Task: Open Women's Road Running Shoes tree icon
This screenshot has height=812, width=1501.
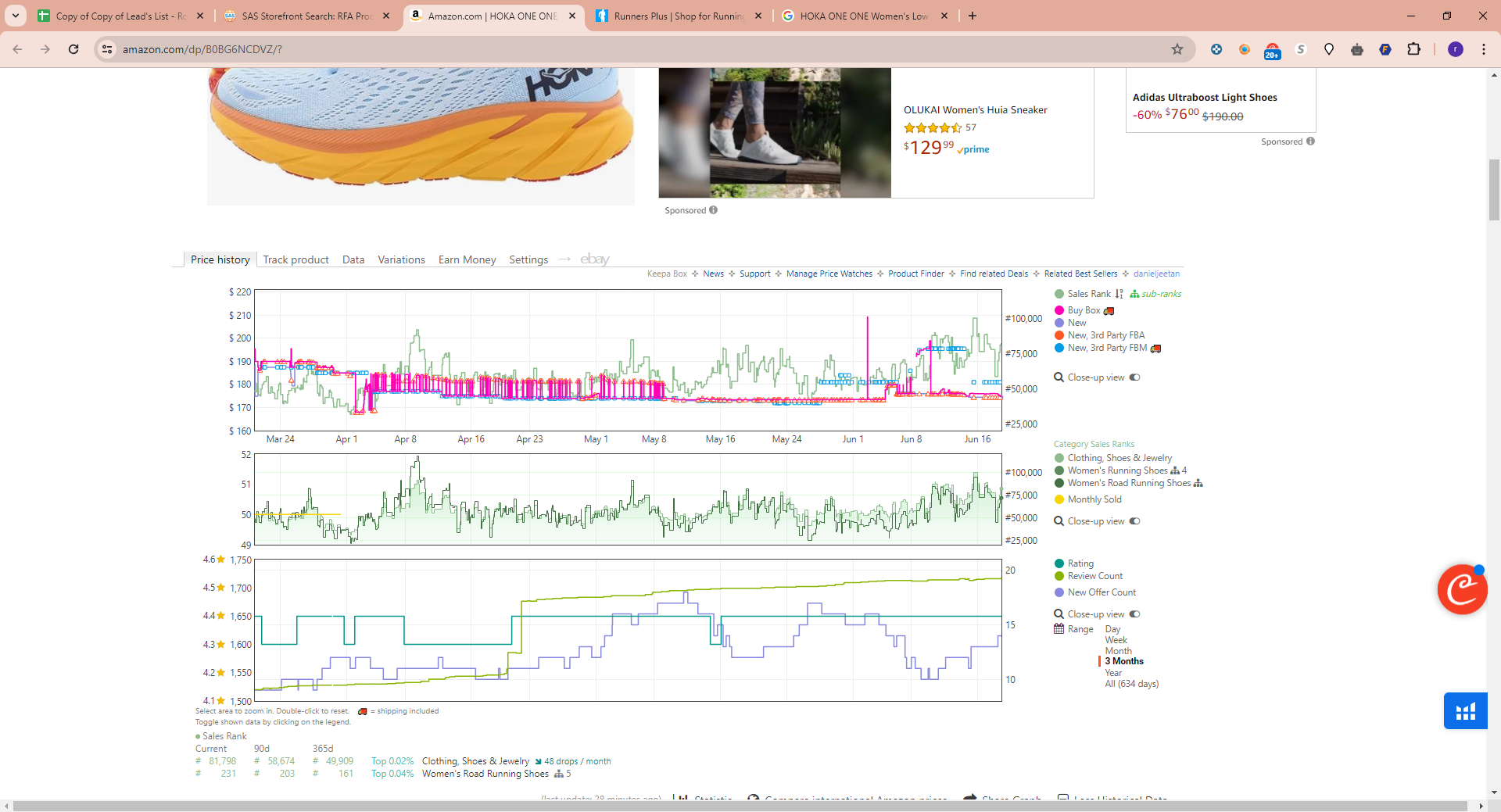Action: (1198, 483)
